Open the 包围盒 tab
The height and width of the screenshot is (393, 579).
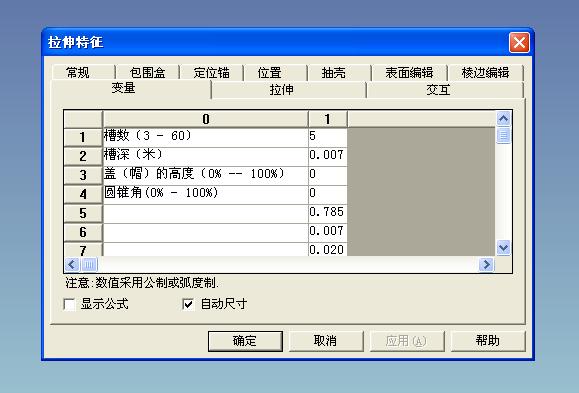point(148,72)
